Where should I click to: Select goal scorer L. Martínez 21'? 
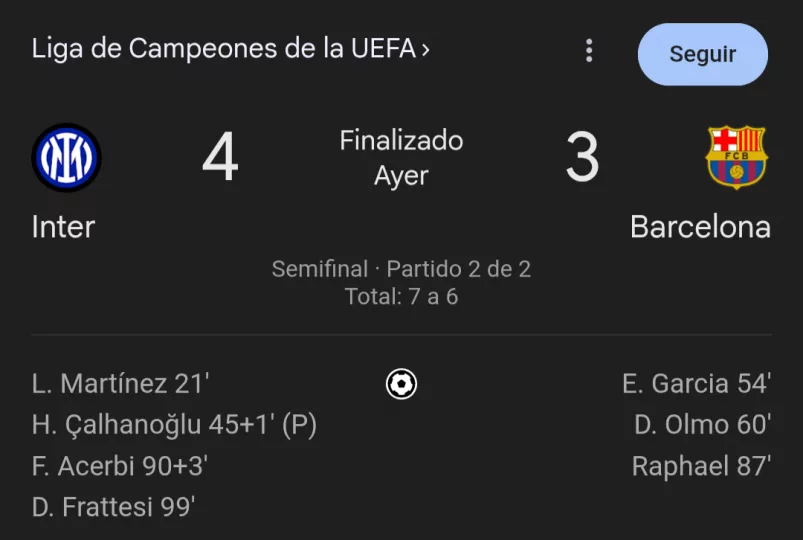tap(121, 384)
